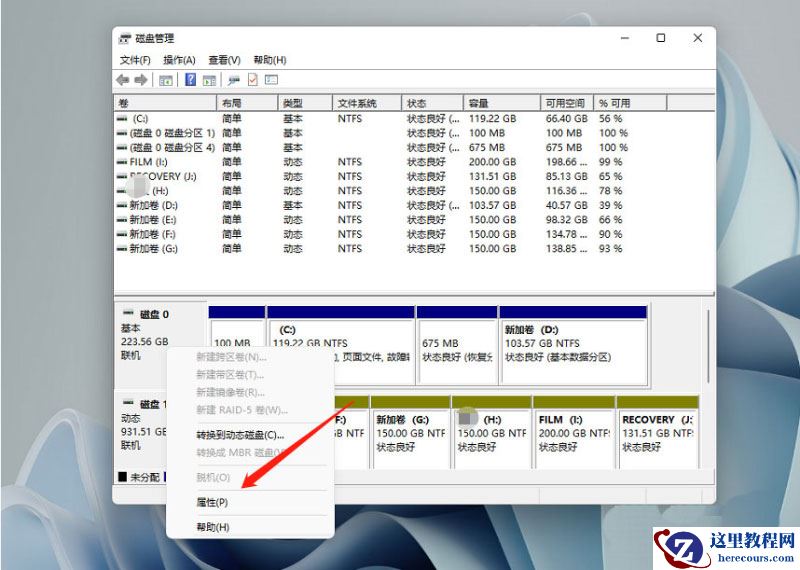Click the view settings list toolbar icon

pos(271,80)
